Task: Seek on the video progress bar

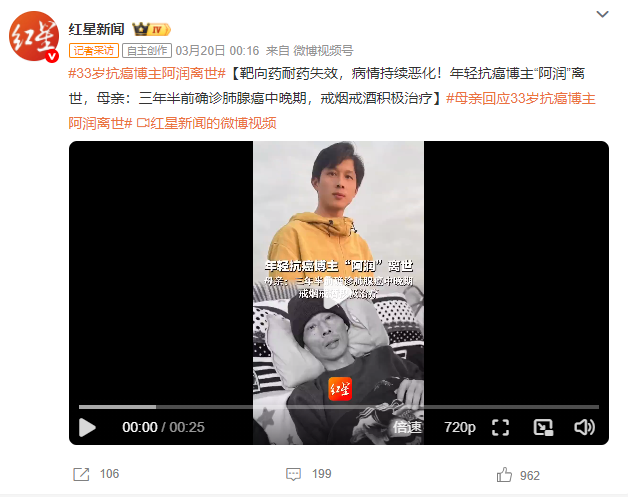Action: (x=339, y=407)
